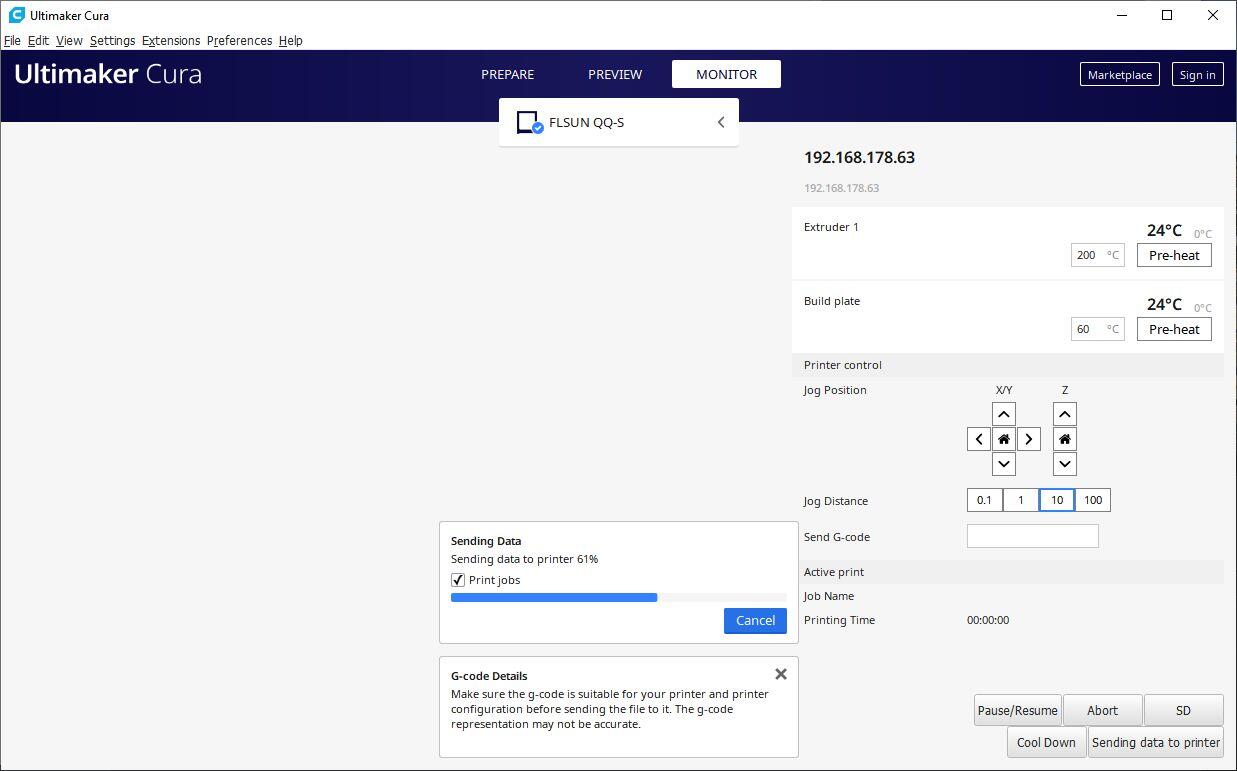Jog the print head up on X/Y
Screen dimensions: 1237x771
pyautogui.click(x=1004, y=414)
